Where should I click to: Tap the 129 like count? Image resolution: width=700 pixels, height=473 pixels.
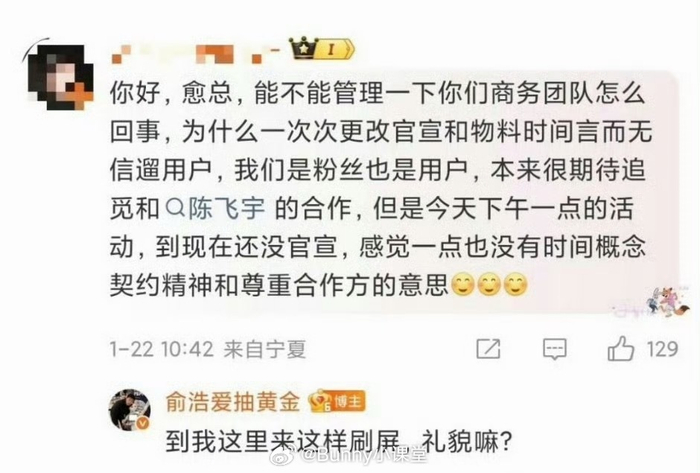tap(662, 349)
